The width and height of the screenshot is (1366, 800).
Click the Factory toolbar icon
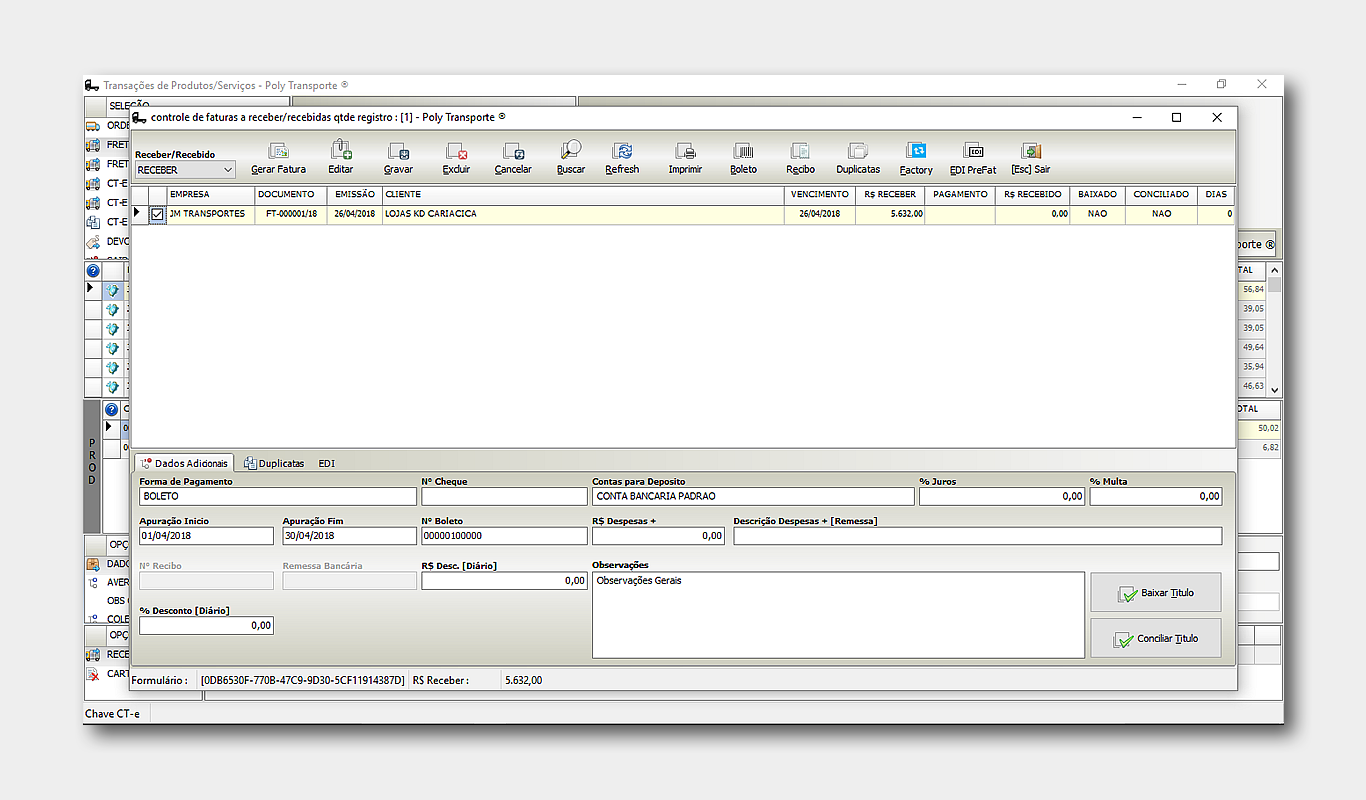[x=916, y=151]
